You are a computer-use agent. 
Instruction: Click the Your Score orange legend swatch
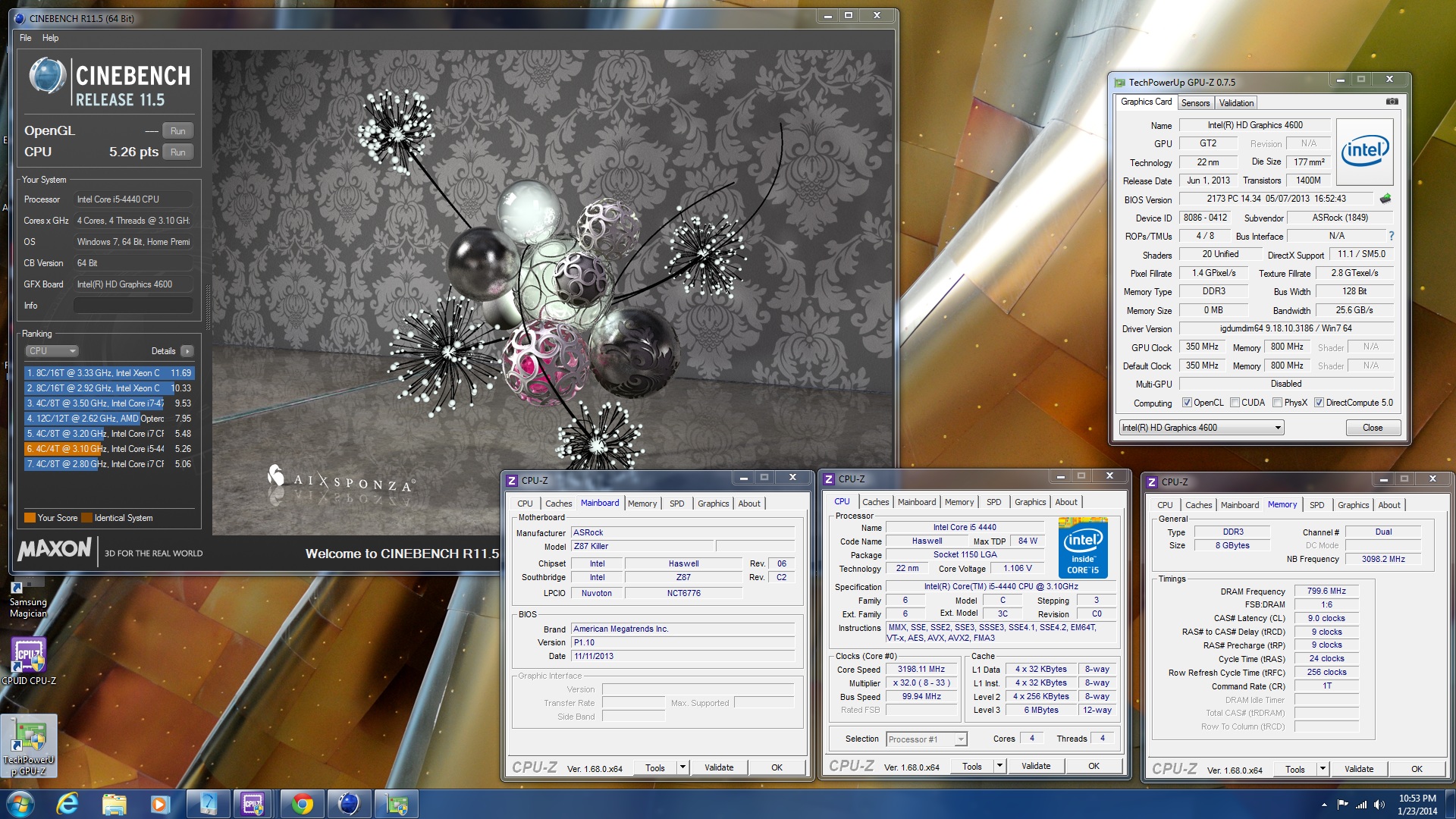[30, 518]
